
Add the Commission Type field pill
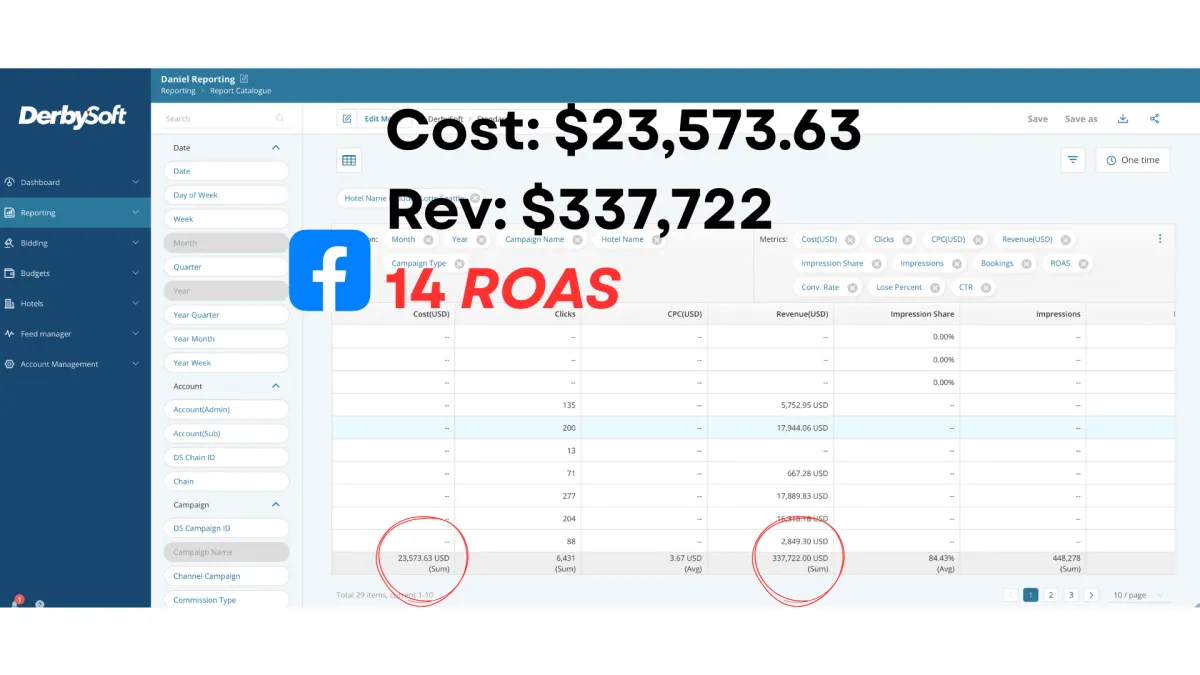(226, 600)
